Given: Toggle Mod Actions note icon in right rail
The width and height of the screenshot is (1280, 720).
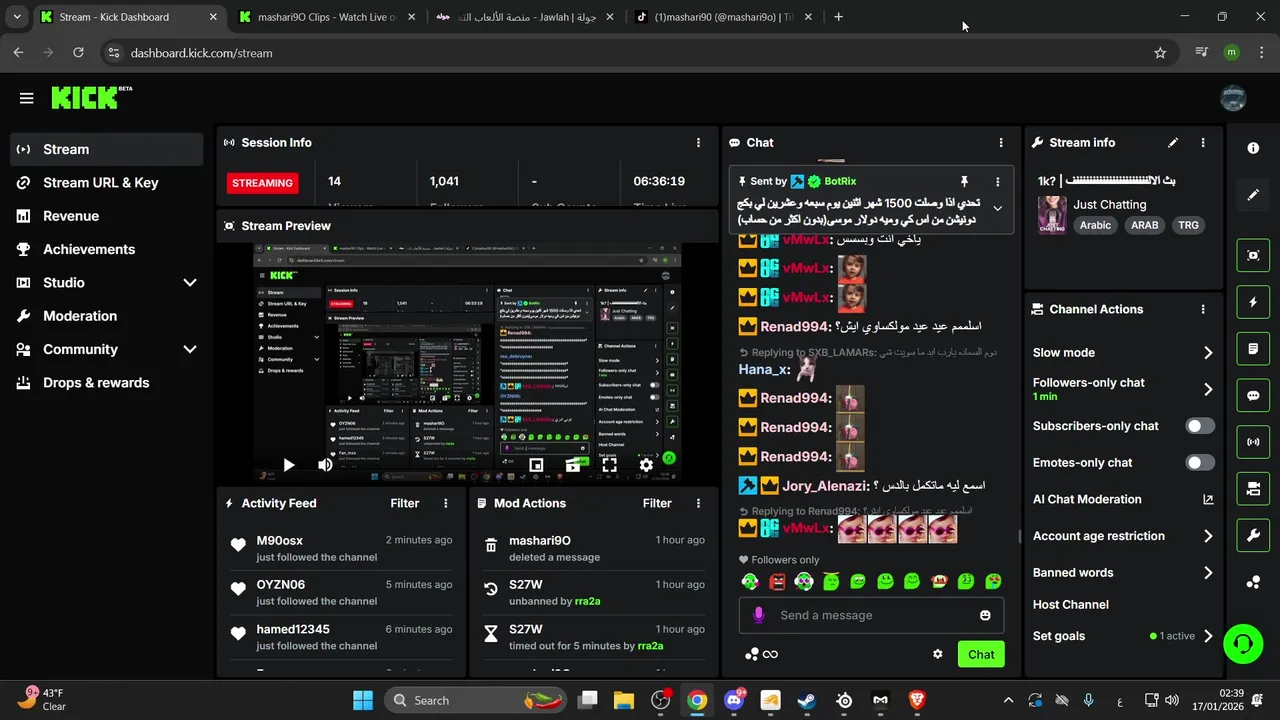Looking at the screenshot, I should (x=1253, y=349).
